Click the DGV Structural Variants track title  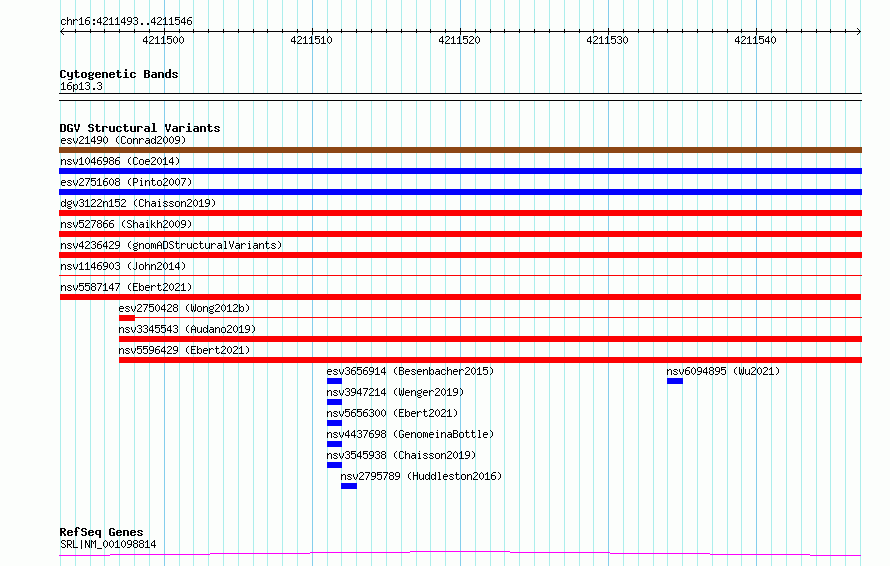tap(140, 128)
